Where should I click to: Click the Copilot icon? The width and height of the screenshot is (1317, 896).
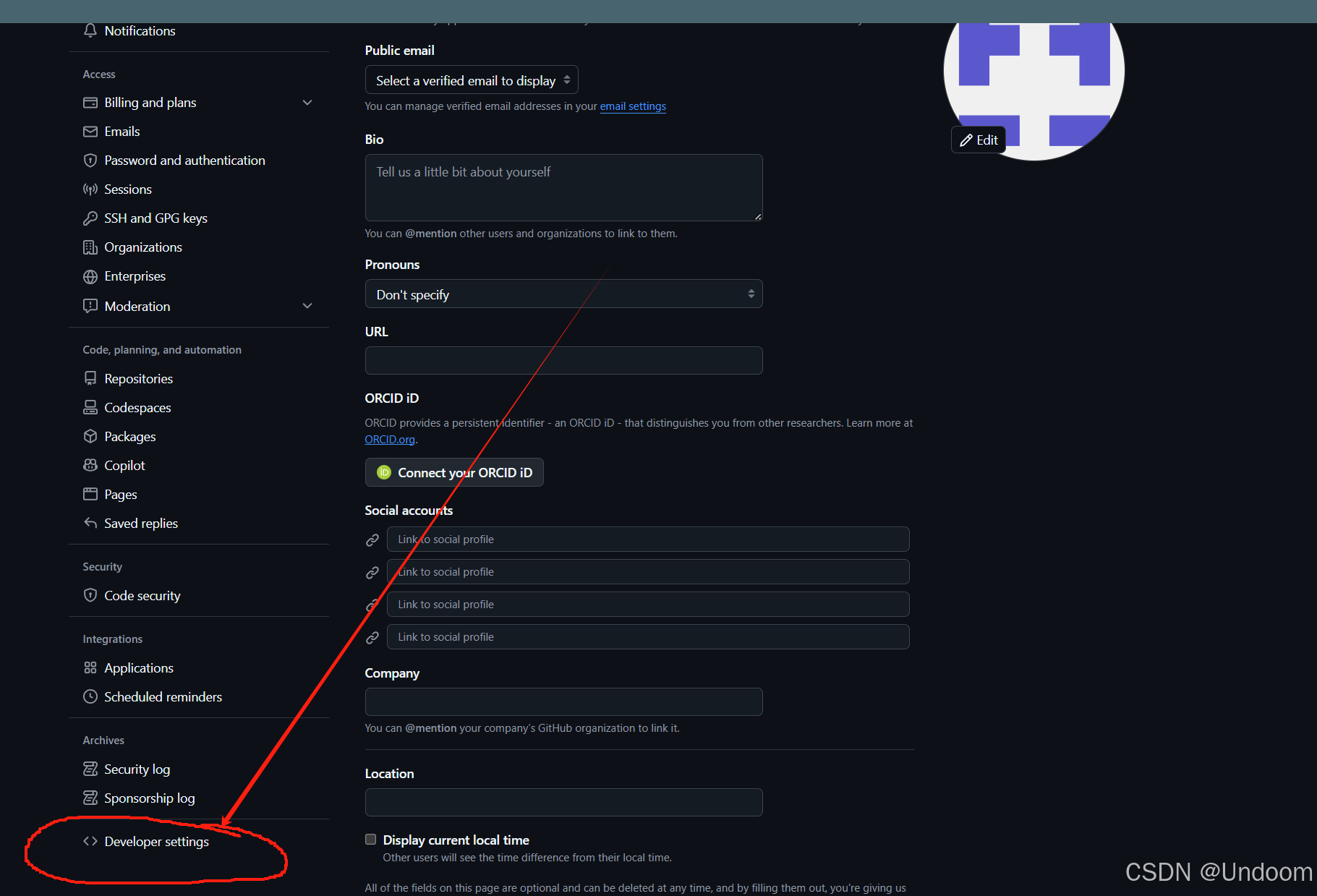[x=90, y=465]
